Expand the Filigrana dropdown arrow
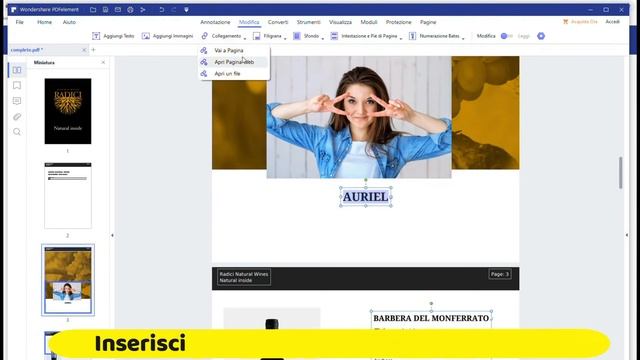640x360 pixels. 285,38
